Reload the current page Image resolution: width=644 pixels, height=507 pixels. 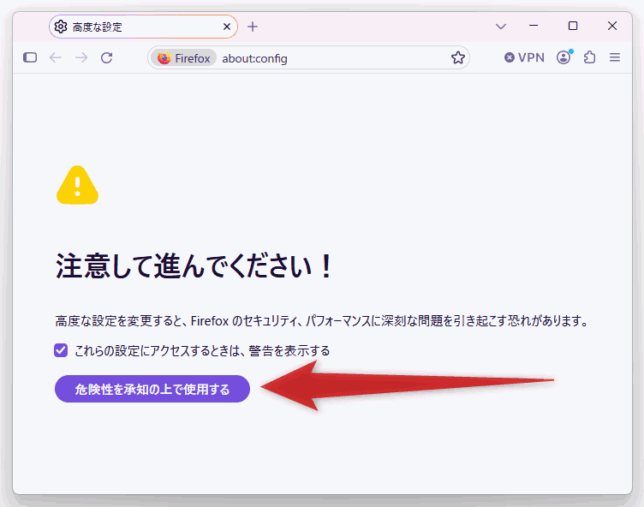(107, 58)
